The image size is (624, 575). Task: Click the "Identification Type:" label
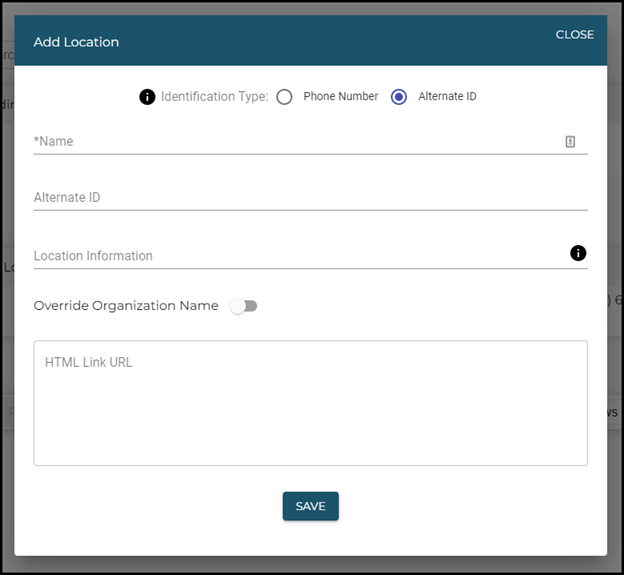point(214,97)
